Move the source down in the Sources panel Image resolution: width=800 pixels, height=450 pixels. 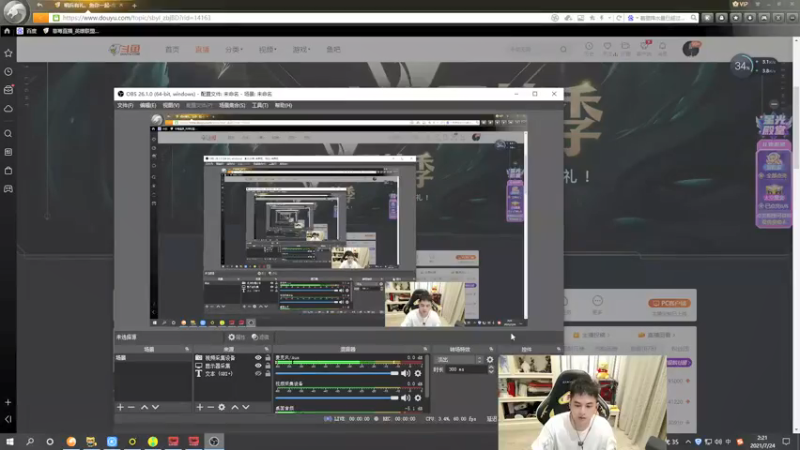[x=246, y=407]
